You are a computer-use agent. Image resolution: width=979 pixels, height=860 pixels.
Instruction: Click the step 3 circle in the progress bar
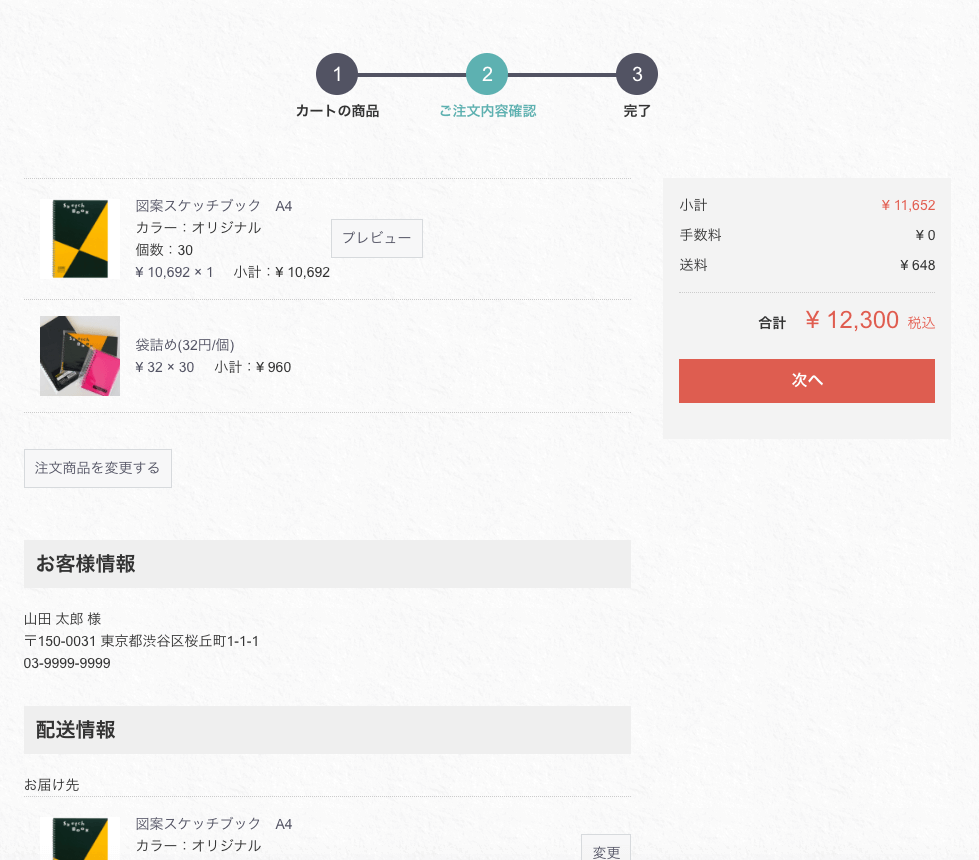click(637, 74)
